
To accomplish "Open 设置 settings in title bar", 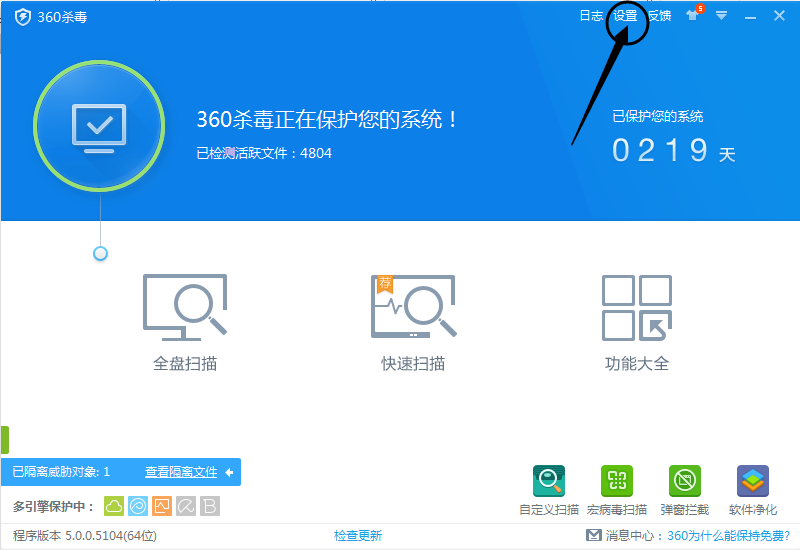I will click(x=625, y=16).
